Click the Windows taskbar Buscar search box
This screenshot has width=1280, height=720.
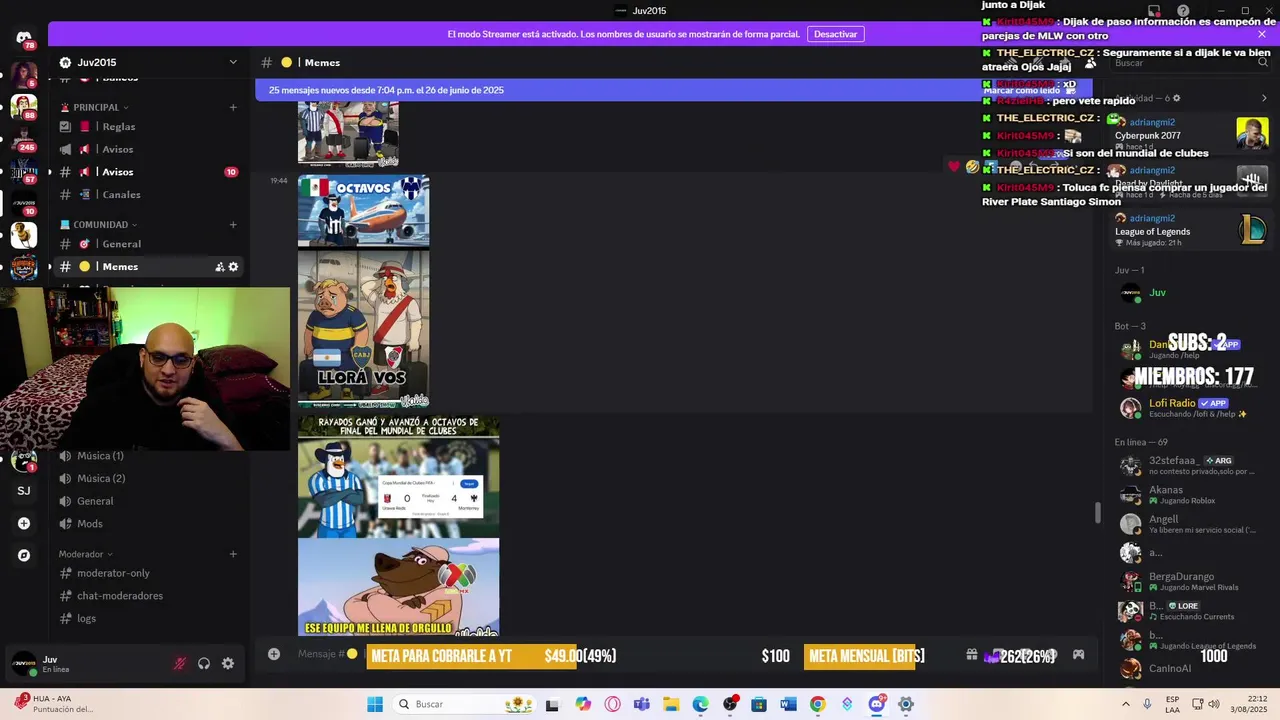coord(465,704)
